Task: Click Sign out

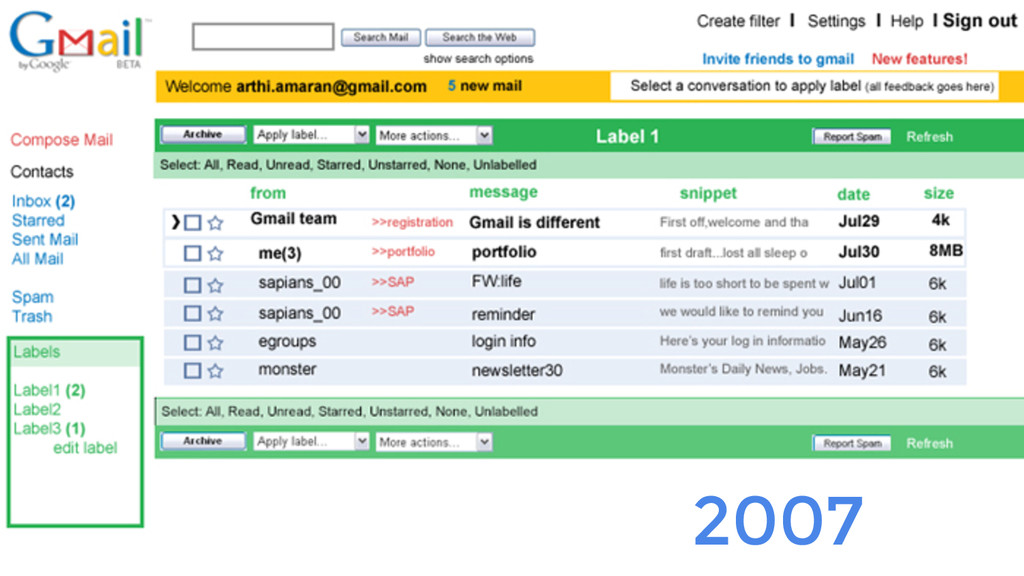Action: tap(980, 21)
